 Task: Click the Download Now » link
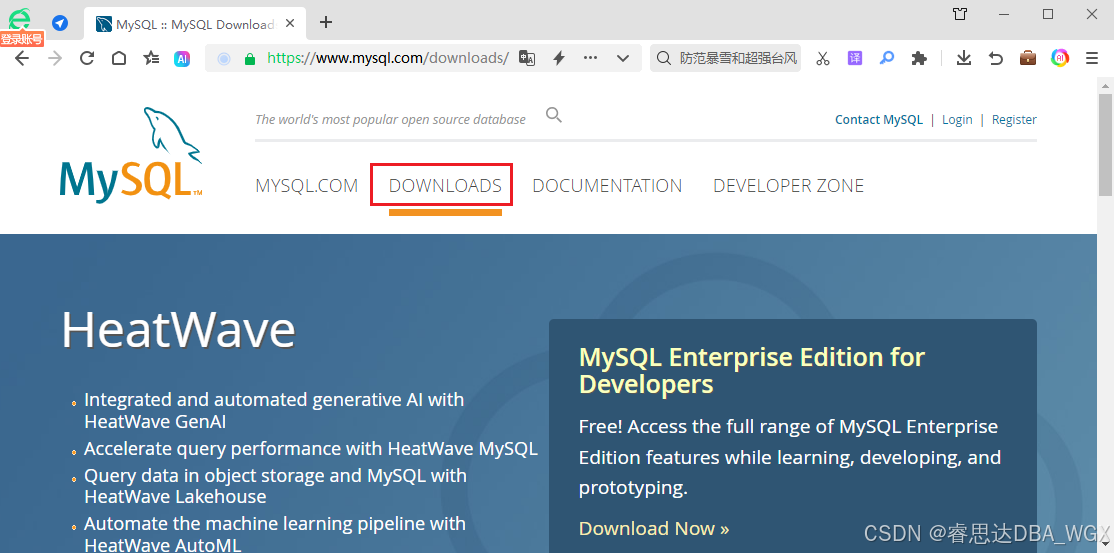[654, 528]
